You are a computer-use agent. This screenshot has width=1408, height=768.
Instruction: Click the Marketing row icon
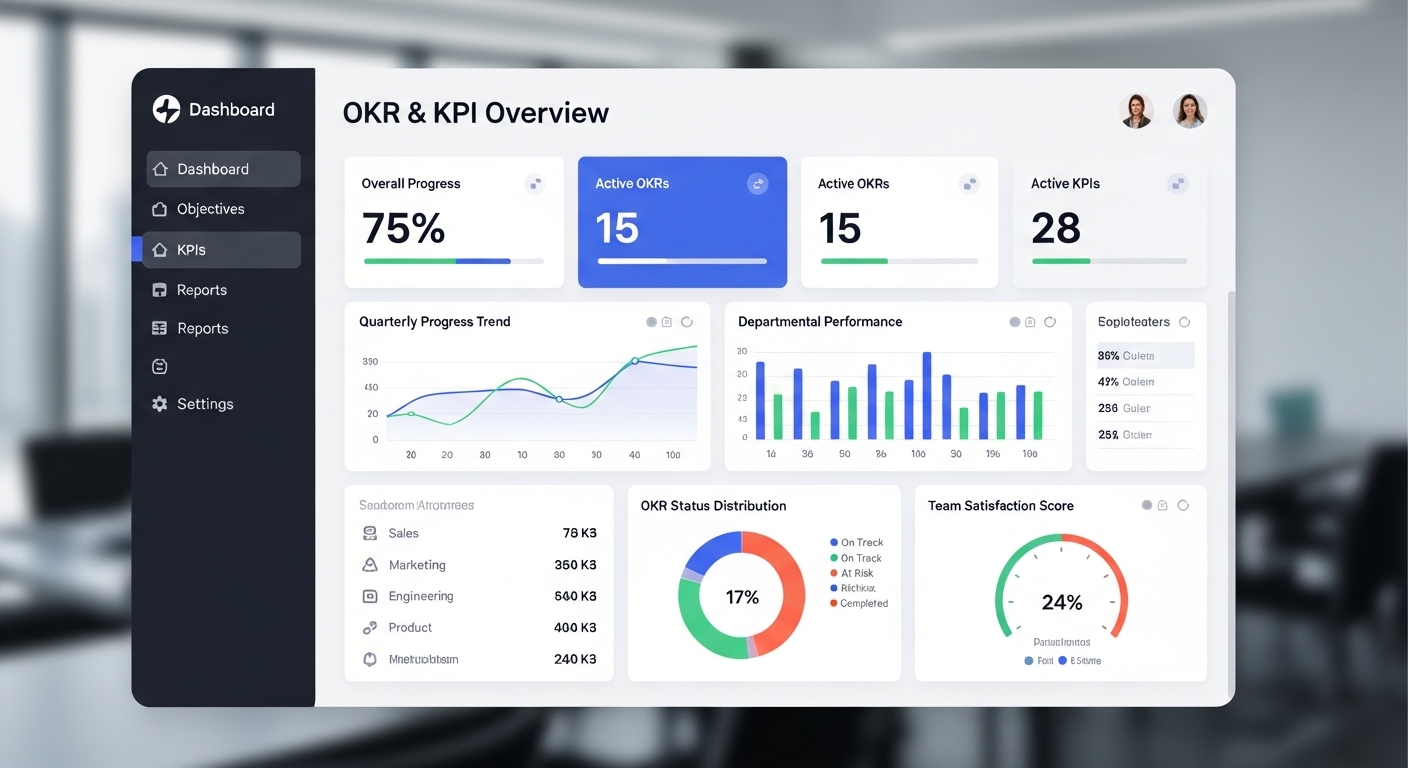coord(369,565)
